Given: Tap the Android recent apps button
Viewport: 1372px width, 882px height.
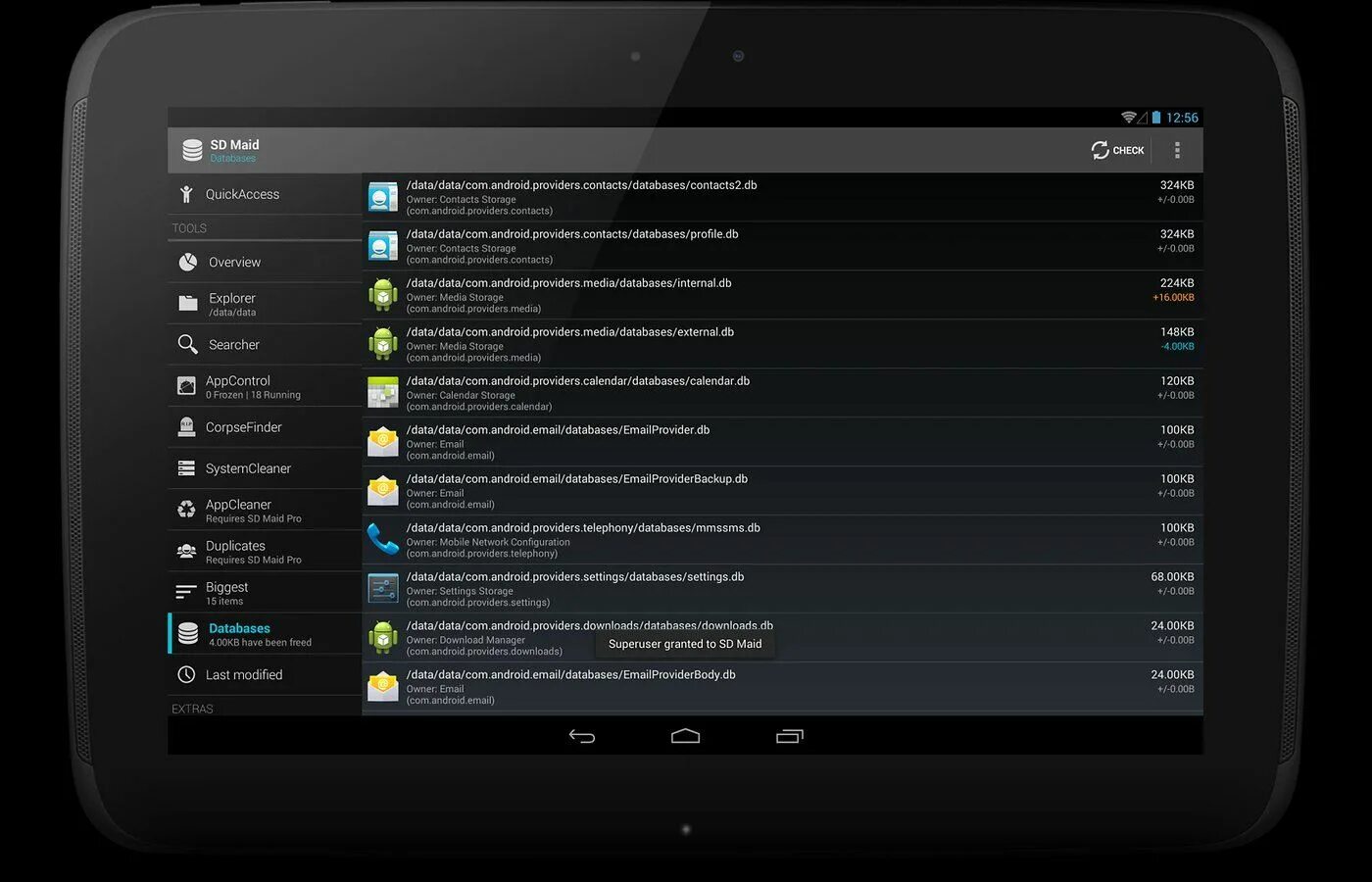Looking at the screenshot, I should [x=789, y=736].
